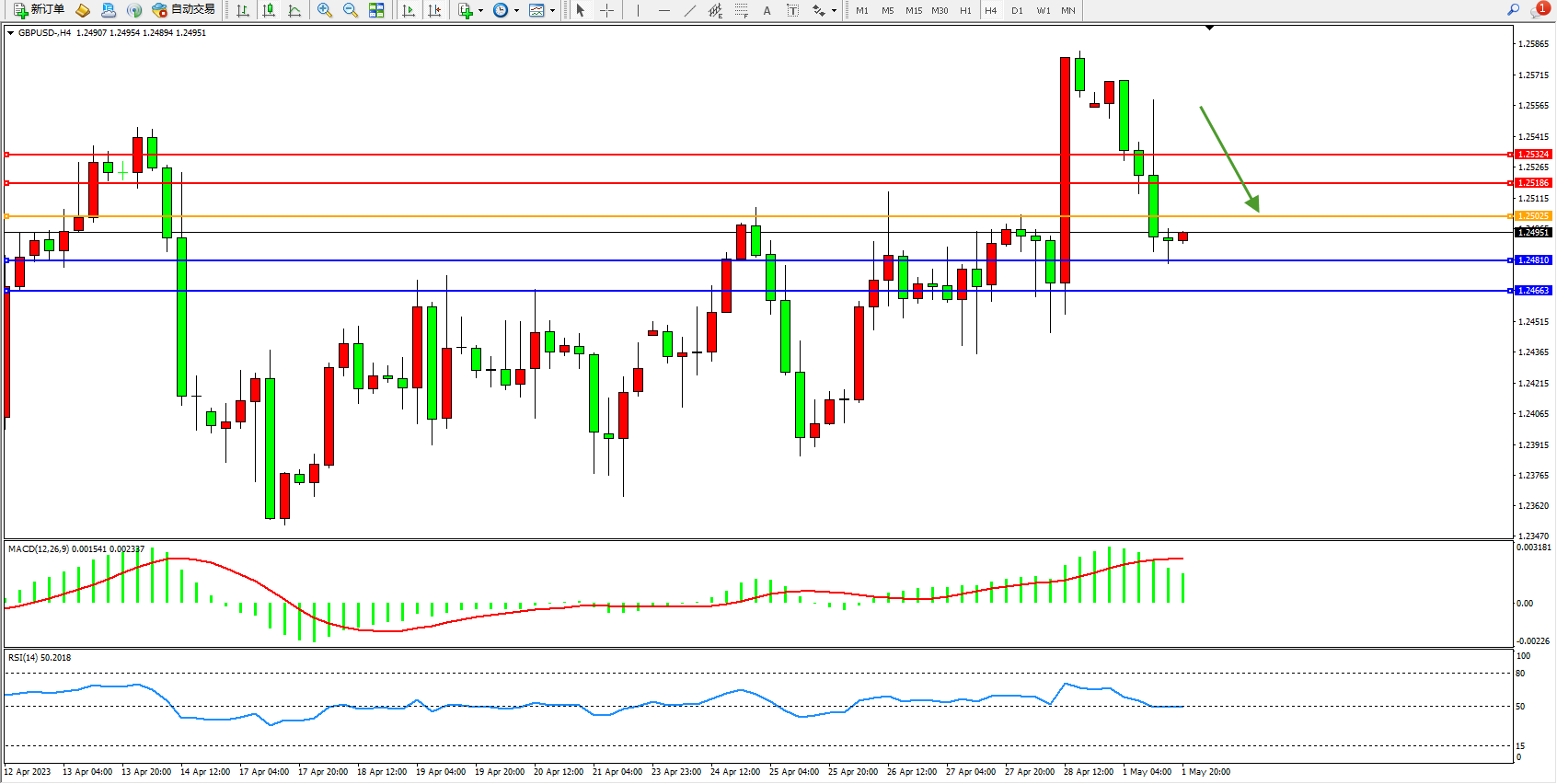Zoom out on the chart

coord(351,10)
